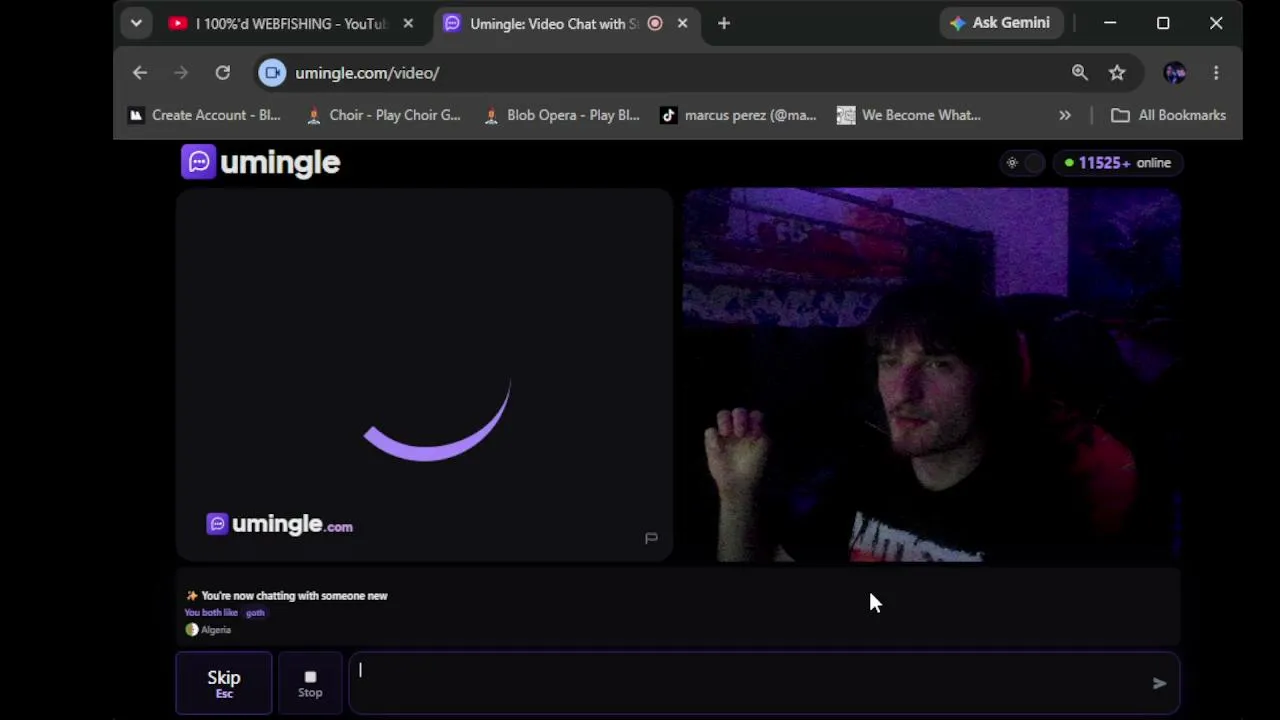Send the chat message with arrow icon
Screen dimensions: 1280x720
pyautogui.click(x=1159, y=683)
